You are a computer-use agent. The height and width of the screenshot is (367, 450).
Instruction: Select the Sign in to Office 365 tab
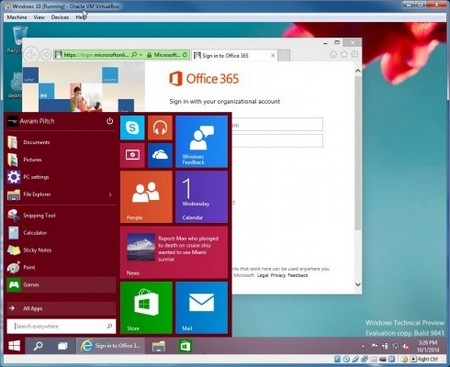(235, 56)
